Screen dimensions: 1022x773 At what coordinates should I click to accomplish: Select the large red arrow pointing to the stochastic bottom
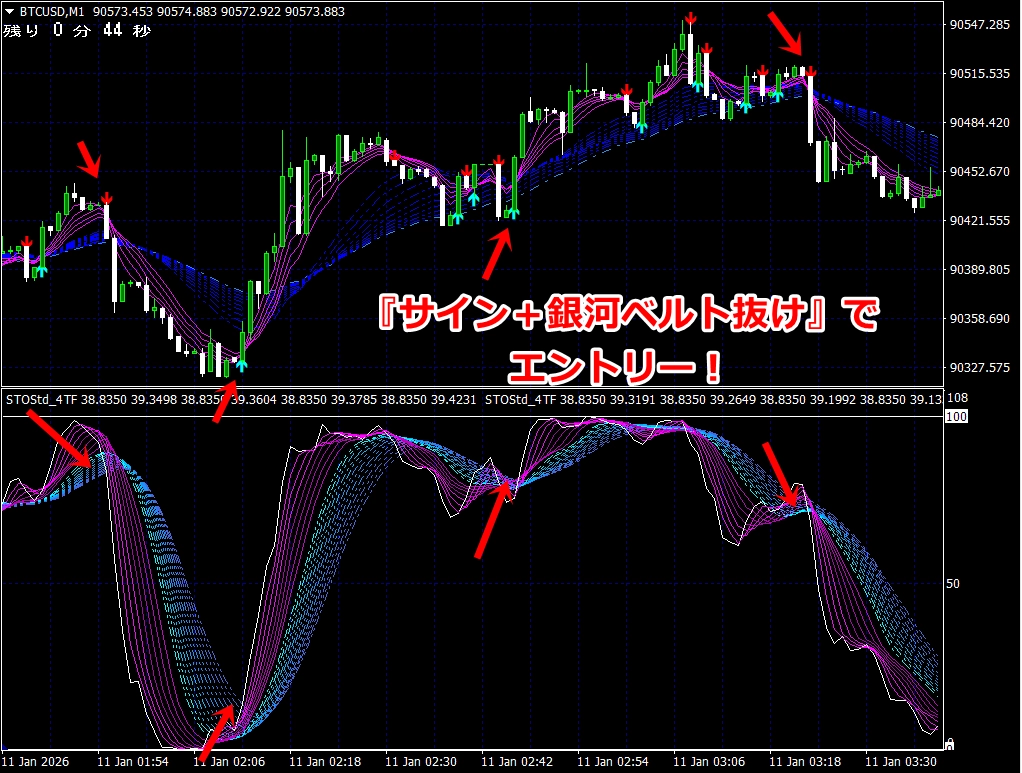point(218,732)
